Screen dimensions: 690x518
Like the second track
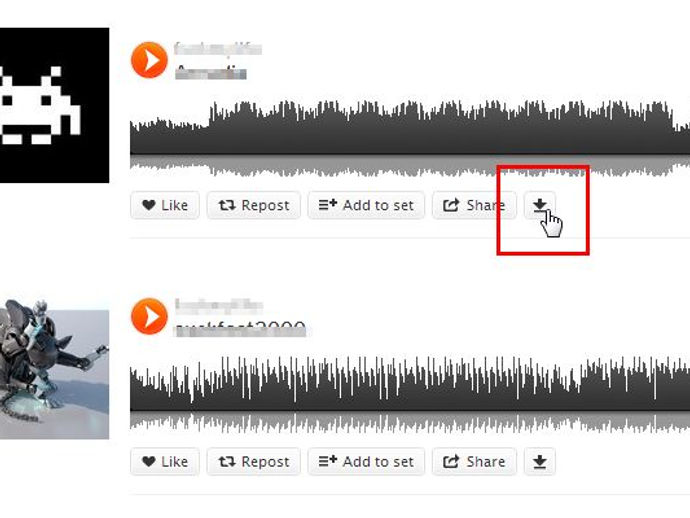point(165,462)
